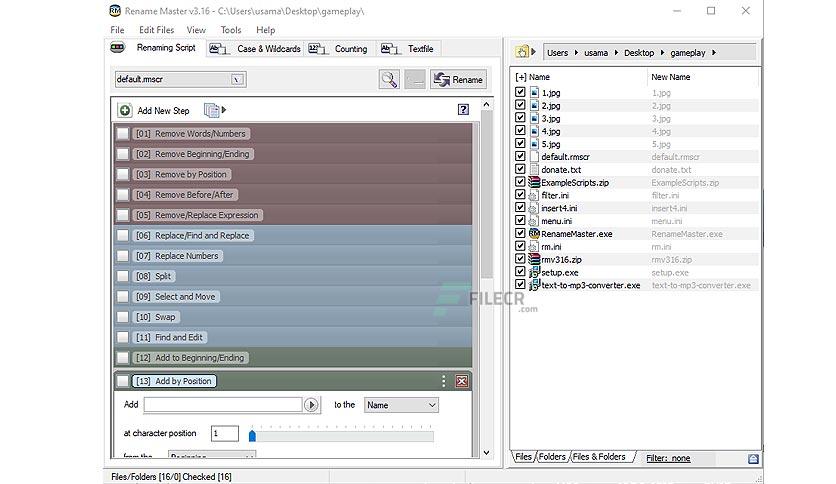Enable step 12 Add to Beginning/Ending checkbox

123,358
